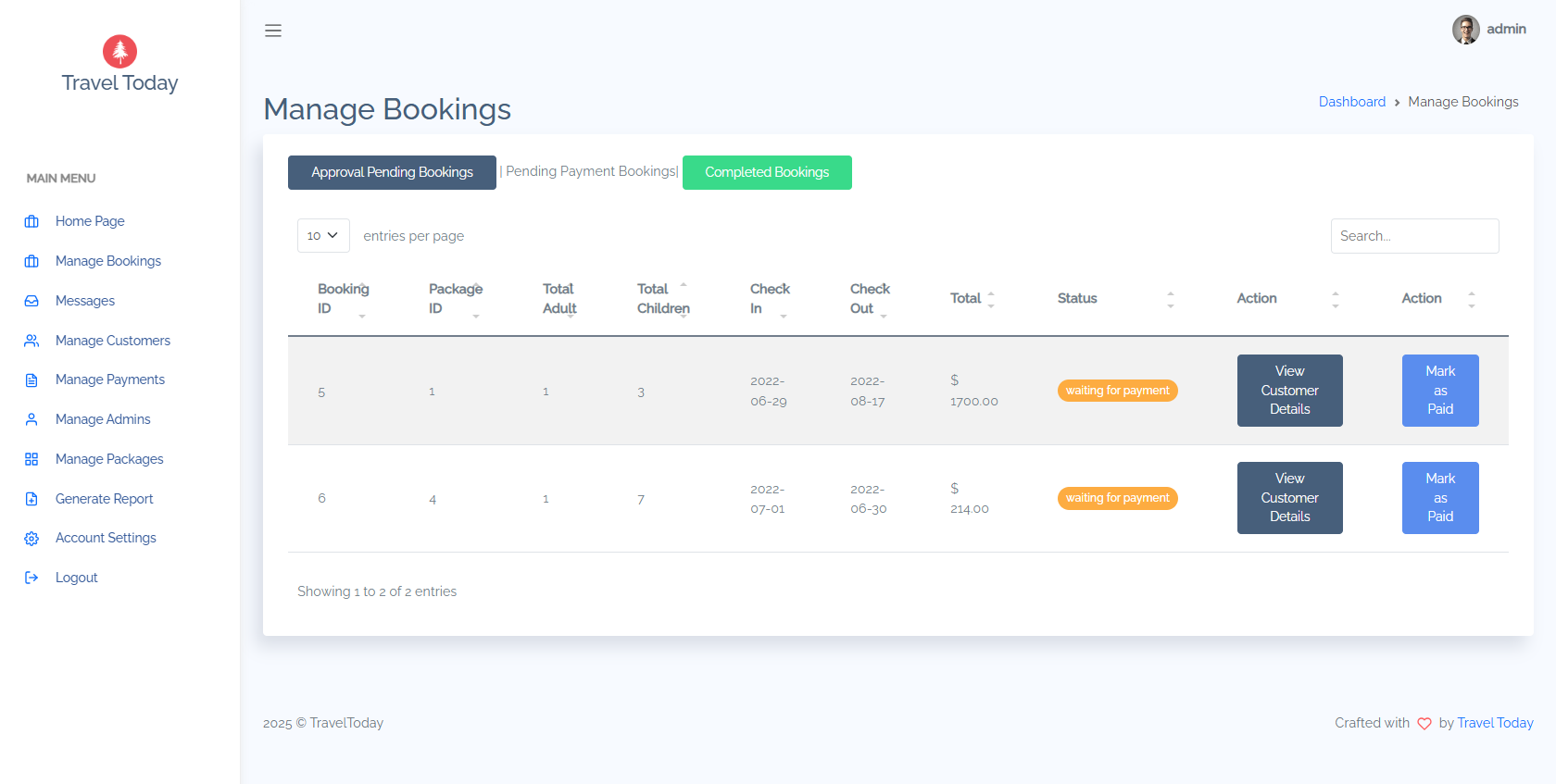1556x784 pixels.
Task: Click the Manage Bookings page heading
Action: (387, 109)
